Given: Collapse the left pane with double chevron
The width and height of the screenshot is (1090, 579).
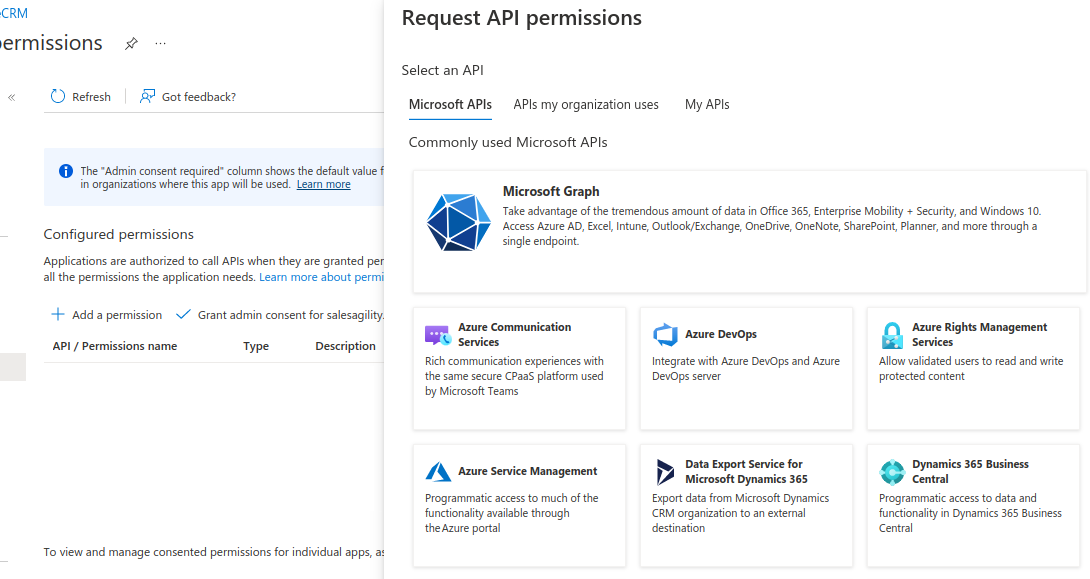Looking at the screenshot, I should tap(11, 96).
